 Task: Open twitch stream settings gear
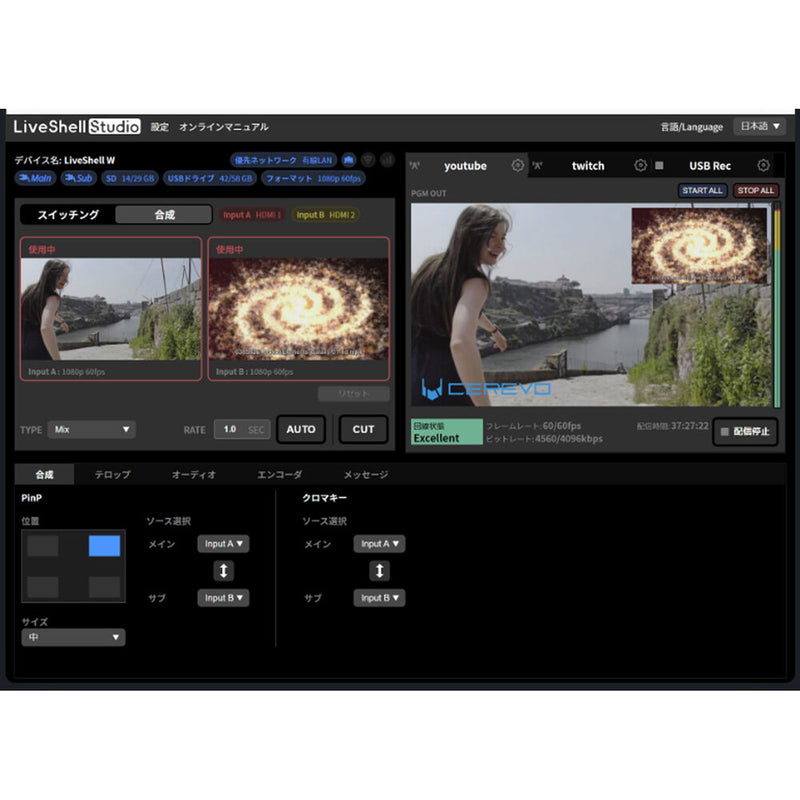[641, 166]
